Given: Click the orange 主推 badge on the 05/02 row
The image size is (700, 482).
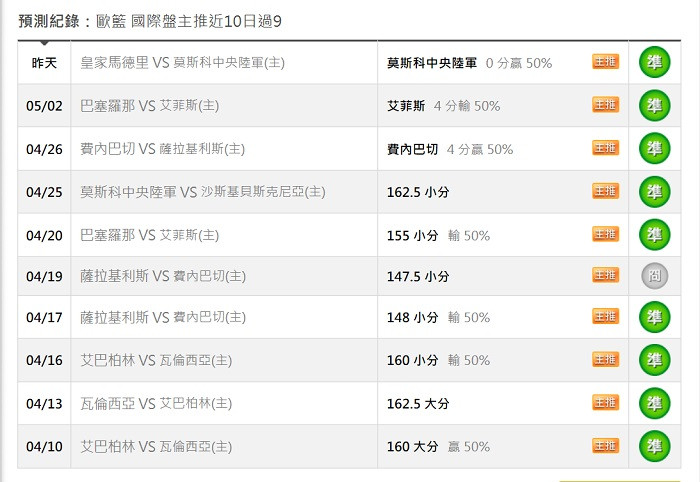Looking at the screenshot, I should (x=606, y=105).
